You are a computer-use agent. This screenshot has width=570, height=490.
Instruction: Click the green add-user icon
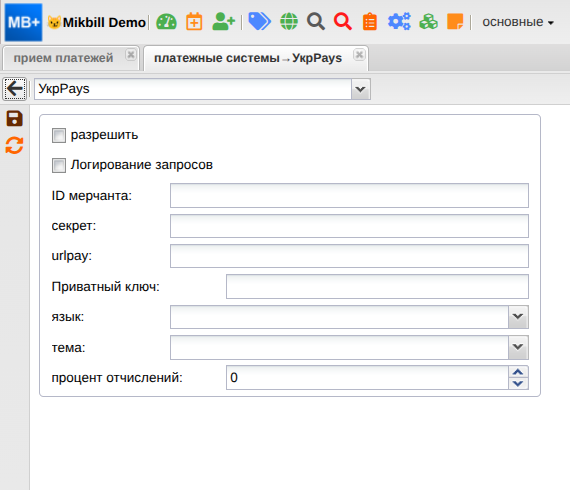coord(223,22)
